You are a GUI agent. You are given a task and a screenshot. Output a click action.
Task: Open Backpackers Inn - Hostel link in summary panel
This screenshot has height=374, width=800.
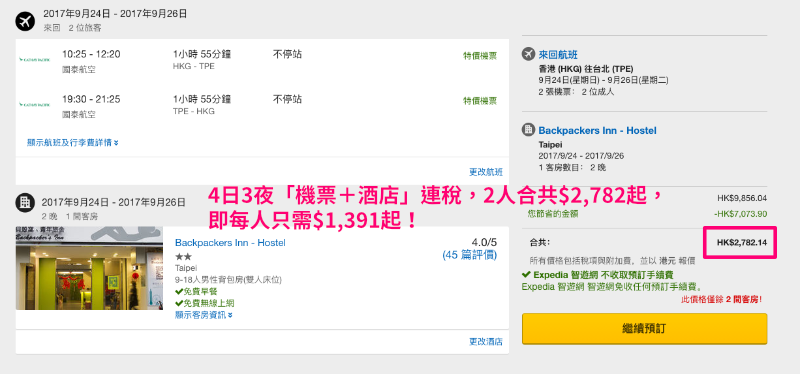pyautogui.click(x=597, y=131)
